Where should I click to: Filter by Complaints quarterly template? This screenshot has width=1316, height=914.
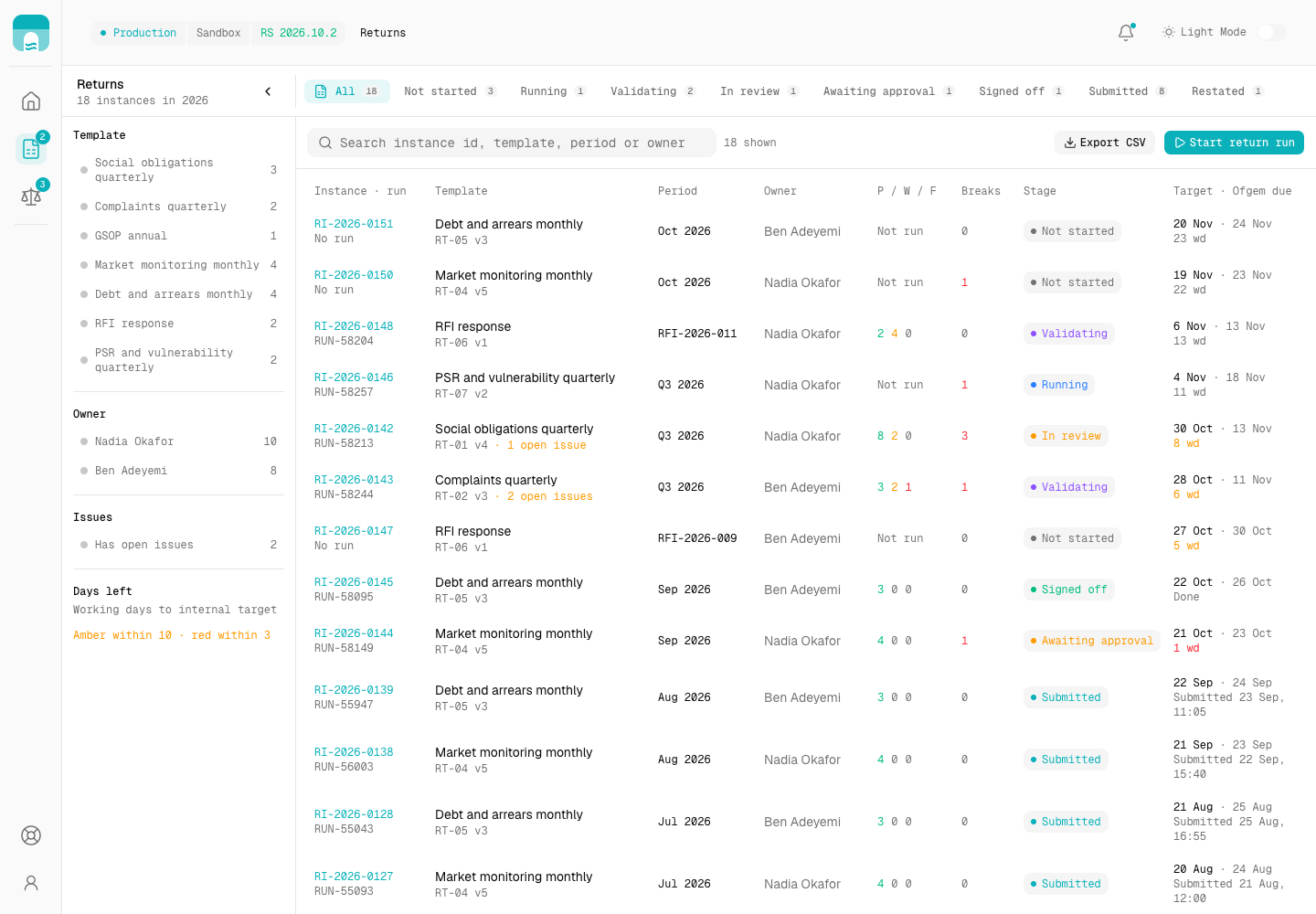point(178,207)
